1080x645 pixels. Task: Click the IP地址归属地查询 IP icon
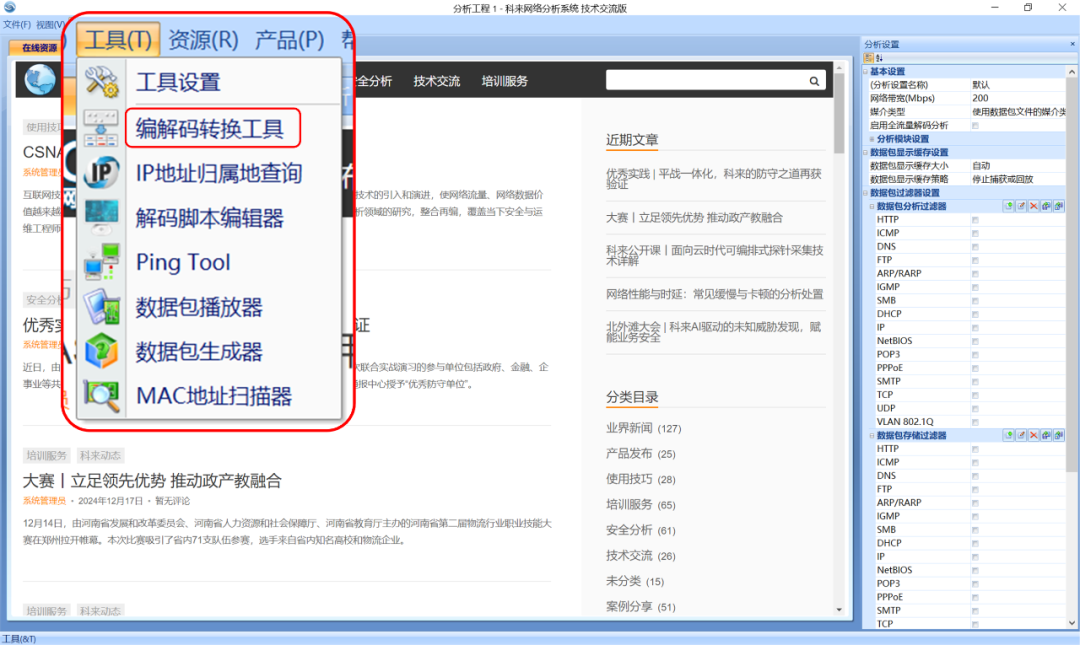[101, 171]
